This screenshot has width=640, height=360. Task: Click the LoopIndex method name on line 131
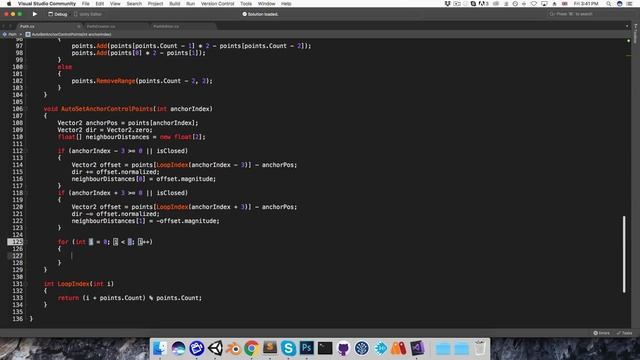(73, 284)
